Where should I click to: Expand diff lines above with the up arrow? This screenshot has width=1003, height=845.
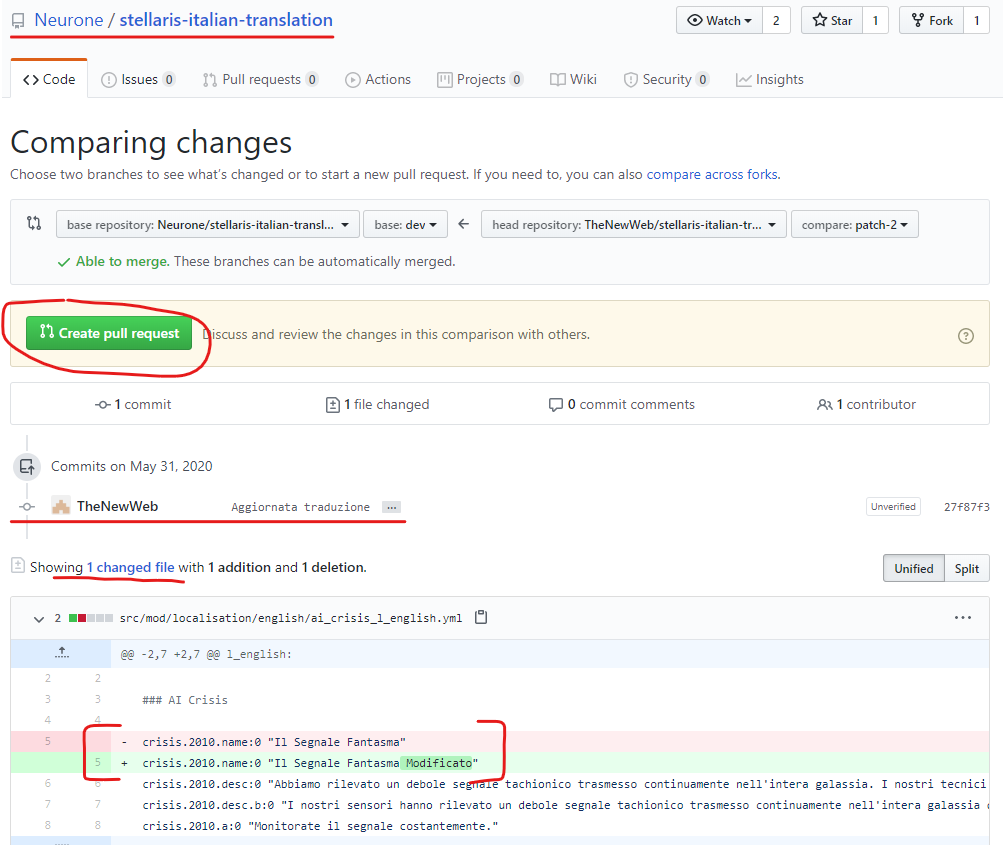coord(61,653)
